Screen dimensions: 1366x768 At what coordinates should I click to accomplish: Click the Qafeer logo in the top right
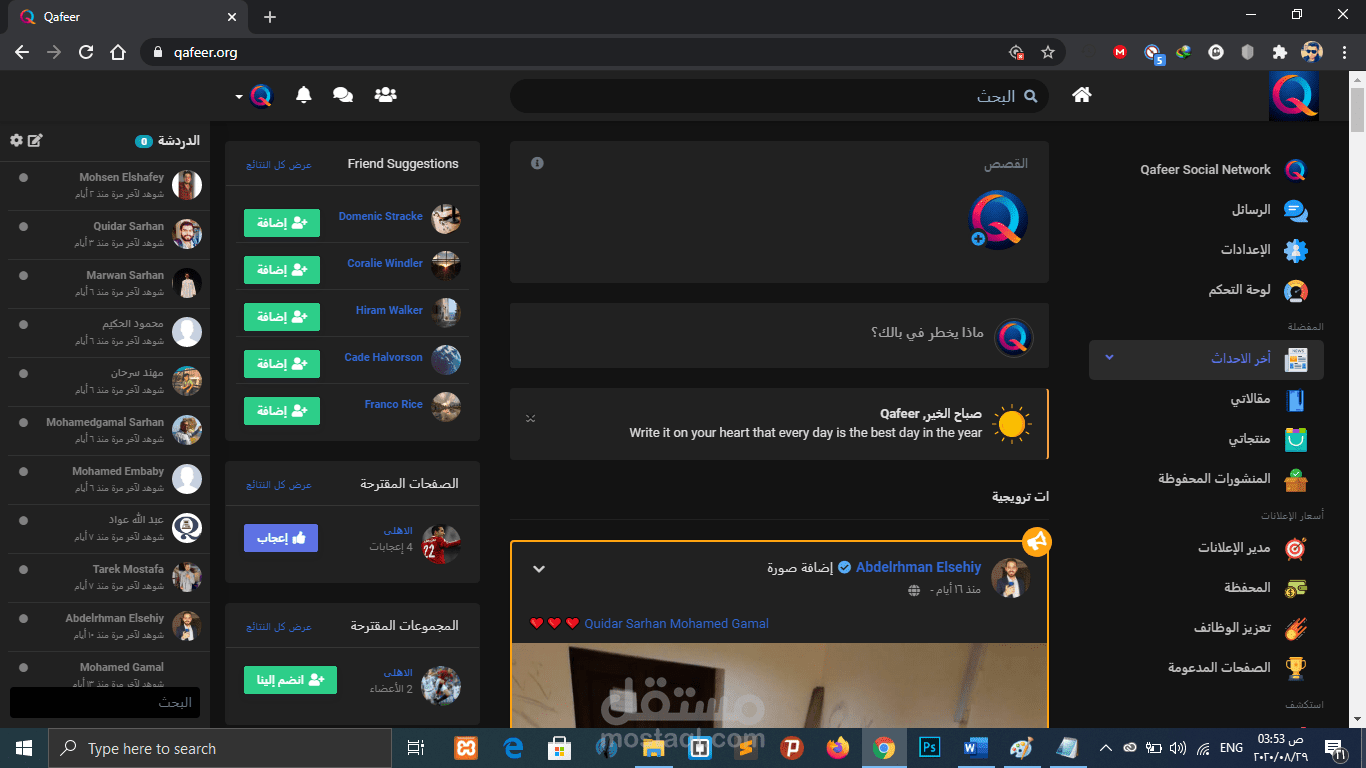[x=1294, y=96]
